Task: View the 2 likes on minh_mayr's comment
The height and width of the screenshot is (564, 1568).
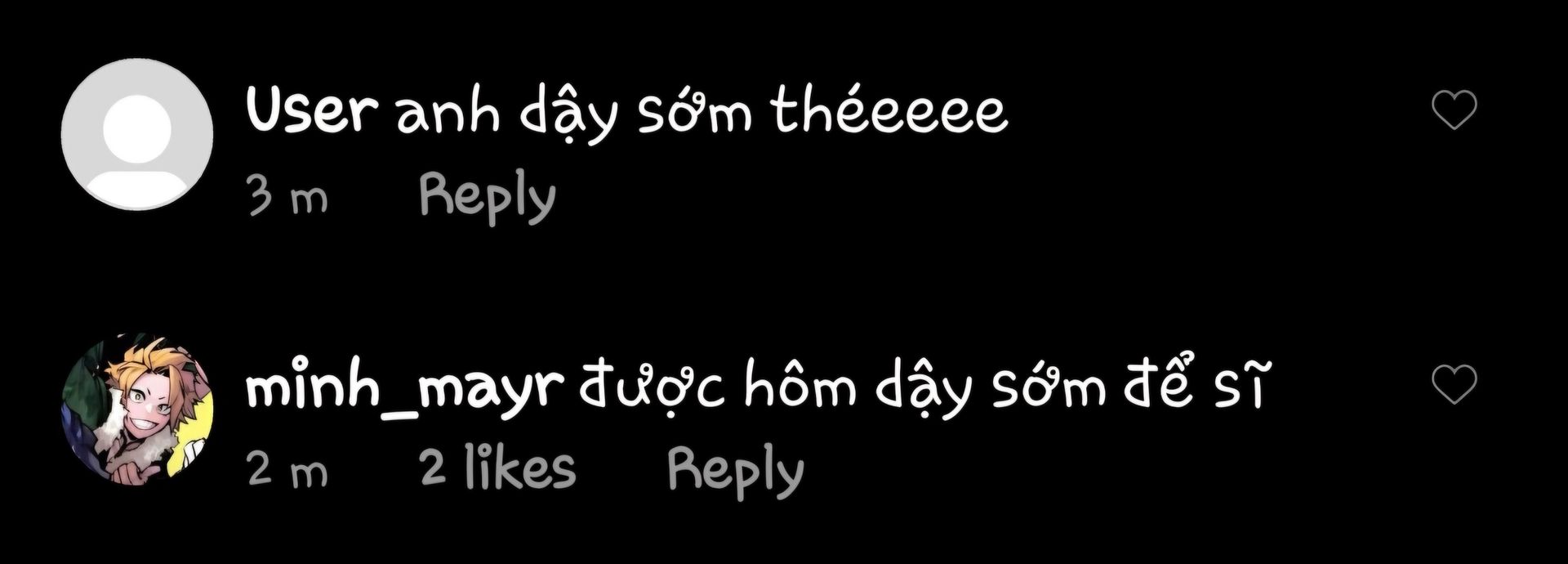Action: pyautogui.click(x=497, y=468)
